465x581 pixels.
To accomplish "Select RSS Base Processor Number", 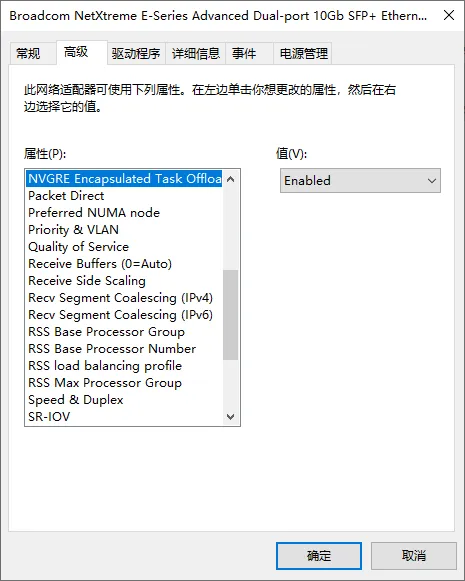I will click(124, 349).
